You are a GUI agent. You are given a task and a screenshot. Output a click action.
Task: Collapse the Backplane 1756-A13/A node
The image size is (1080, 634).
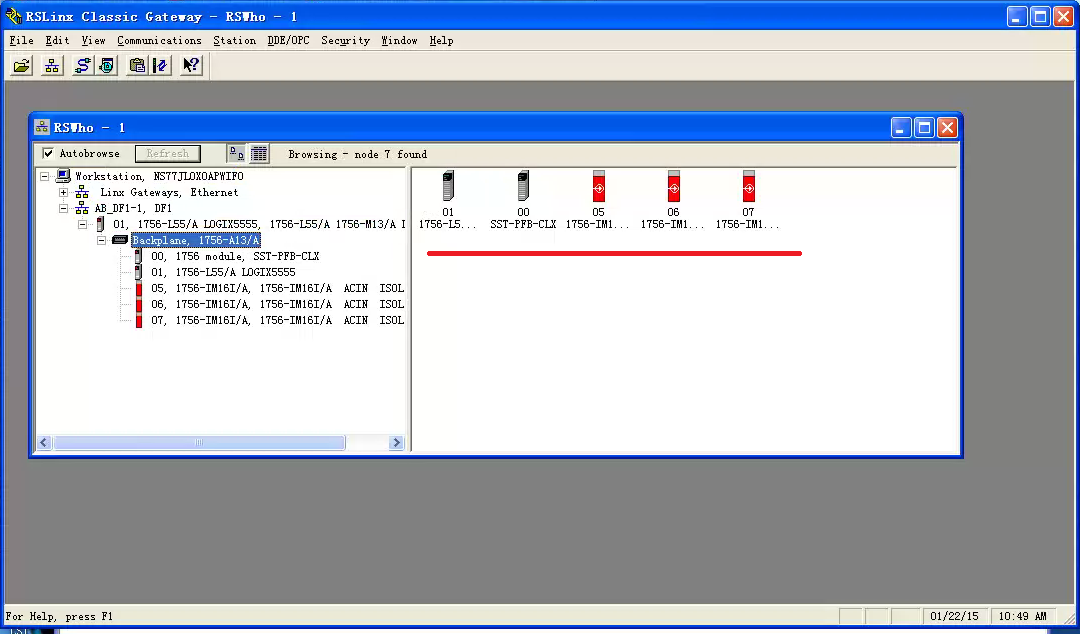(x=101, y=241)
